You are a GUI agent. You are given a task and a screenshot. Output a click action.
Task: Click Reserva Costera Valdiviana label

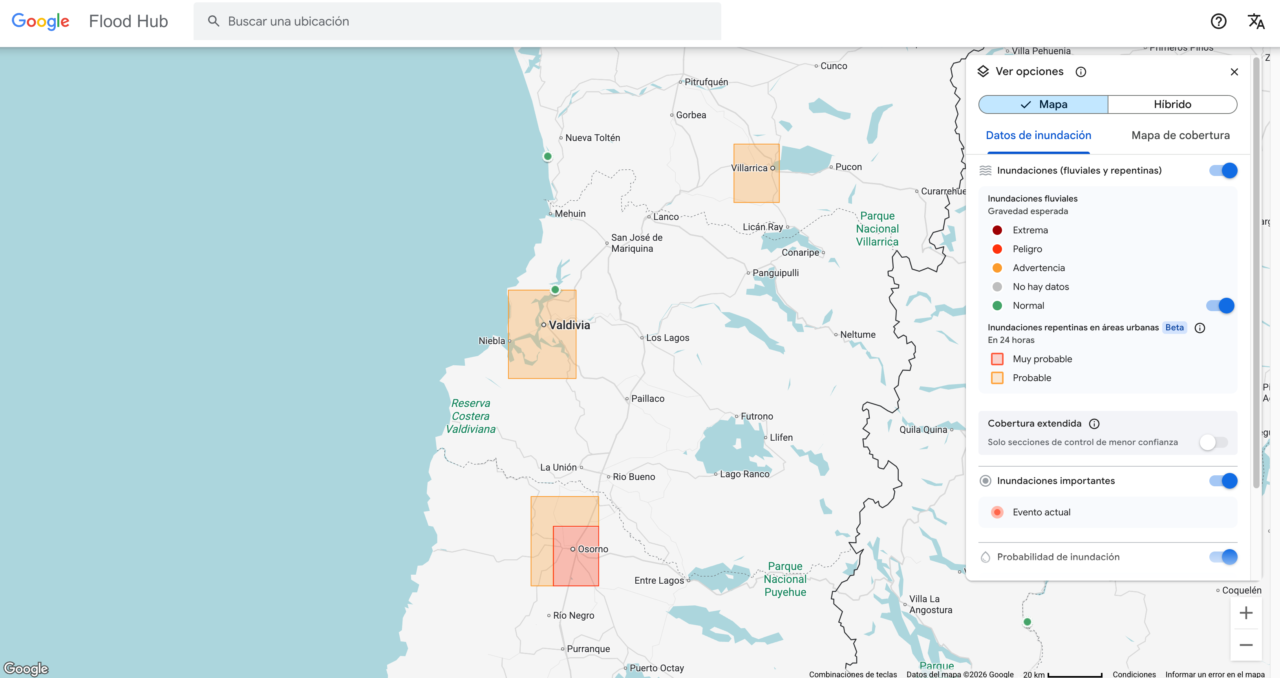point(471,416)
